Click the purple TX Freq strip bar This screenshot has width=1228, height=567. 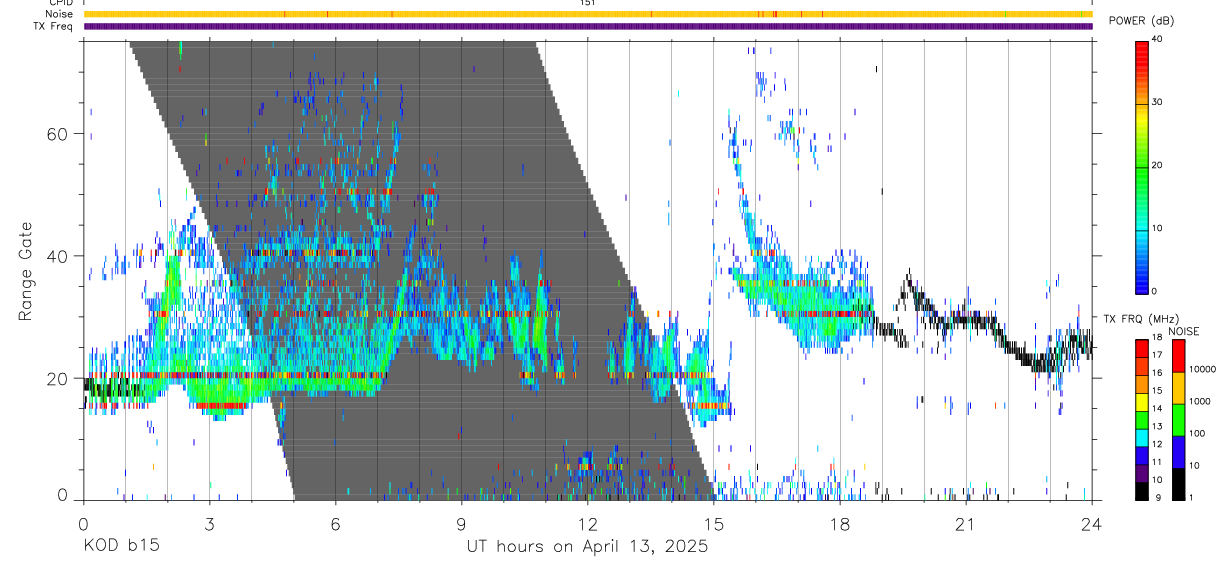point(587,26)
